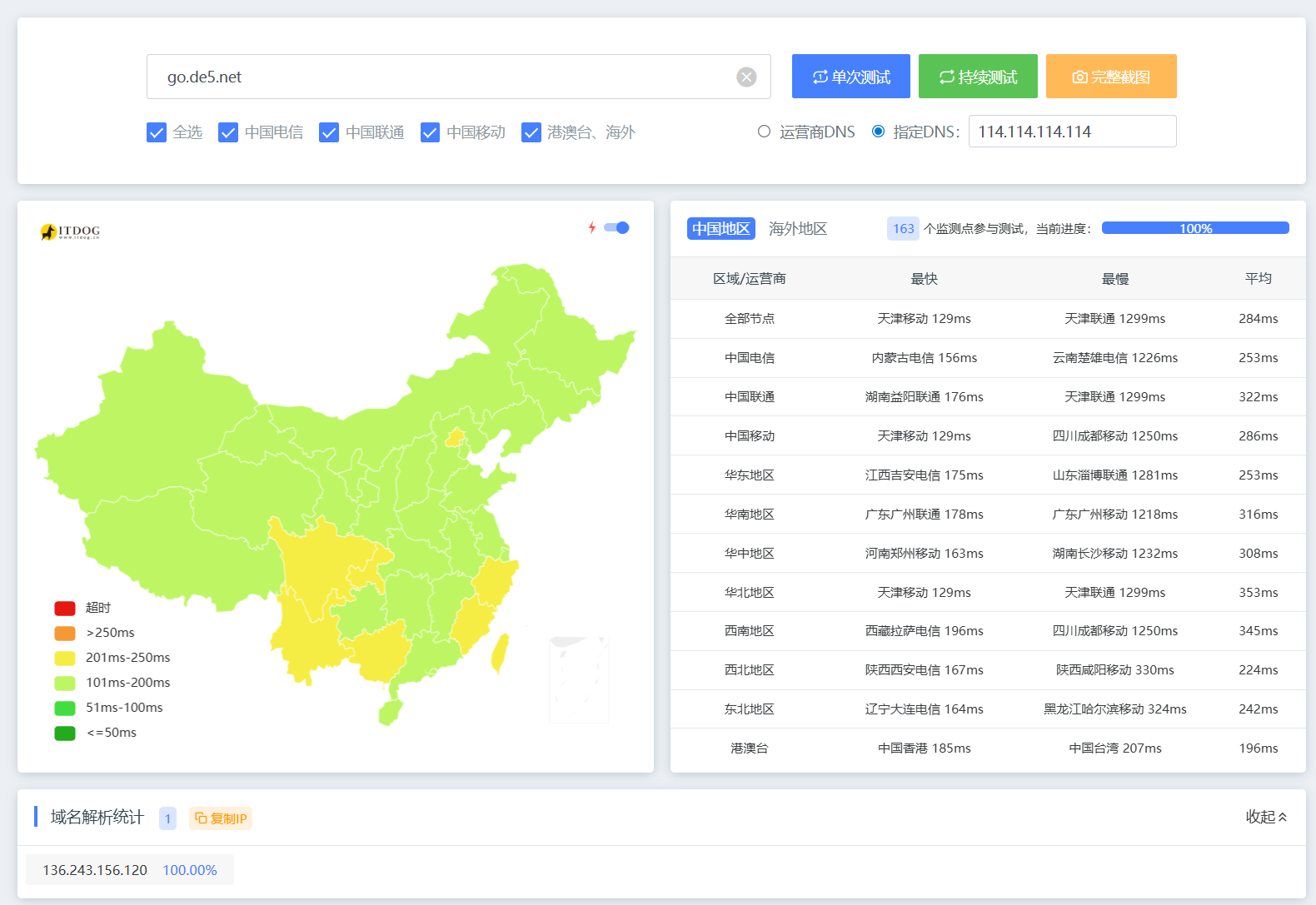The image size is (1316, 905).
Task: Uncheck the 港澳台、海外 checkbox
Action: point(531,132)
